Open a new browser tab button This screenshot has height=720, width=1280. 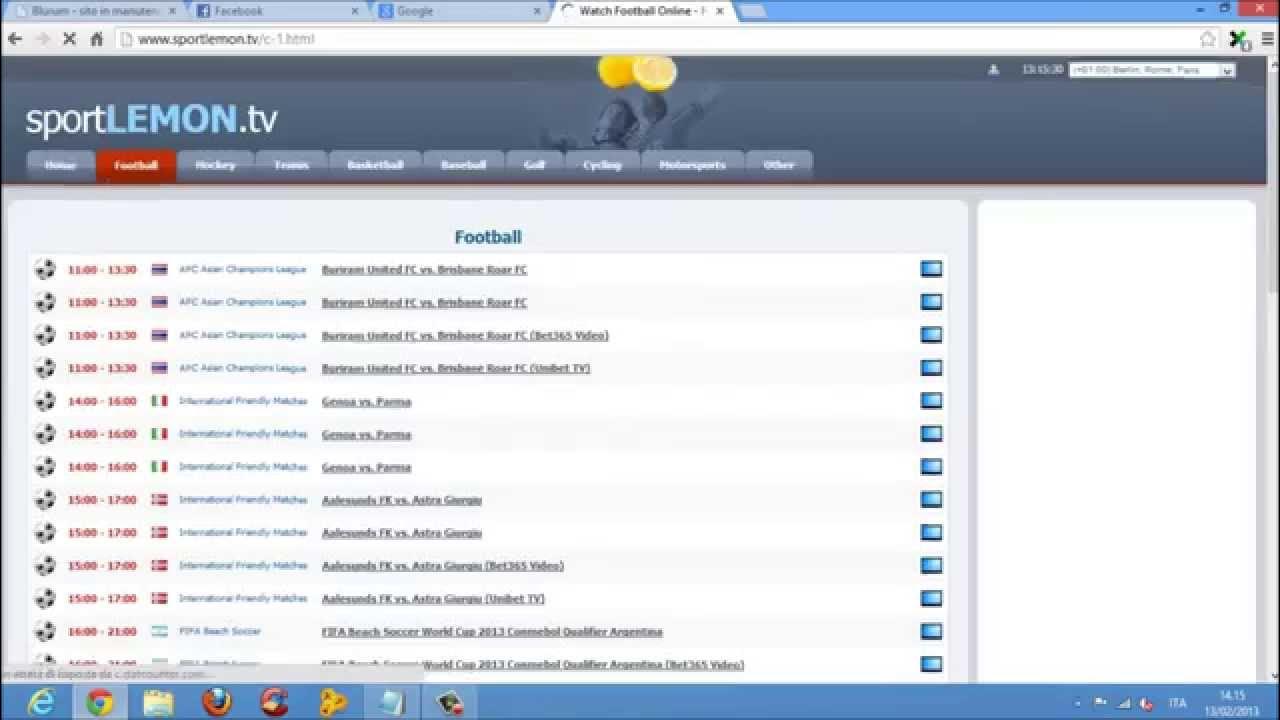click(752, 11)
